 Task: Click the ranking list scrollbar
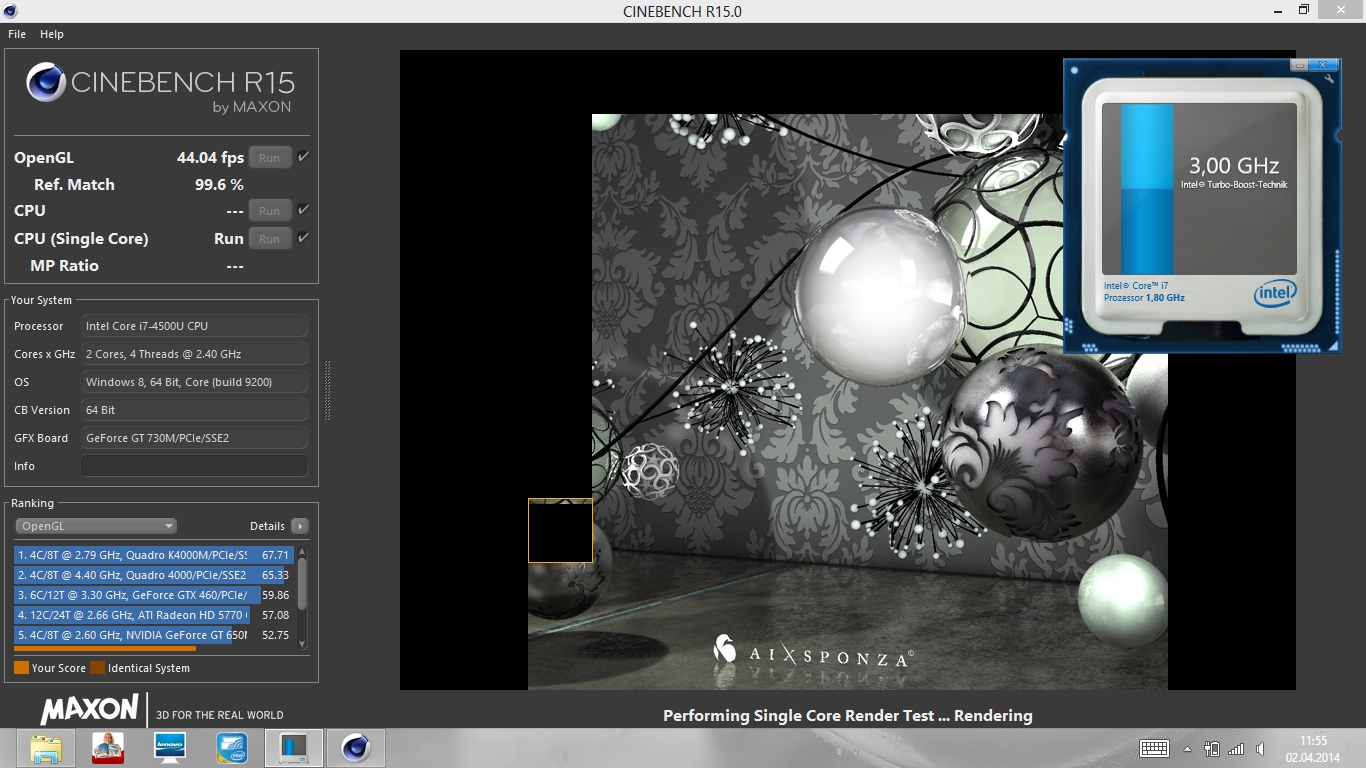coord(302,583)
